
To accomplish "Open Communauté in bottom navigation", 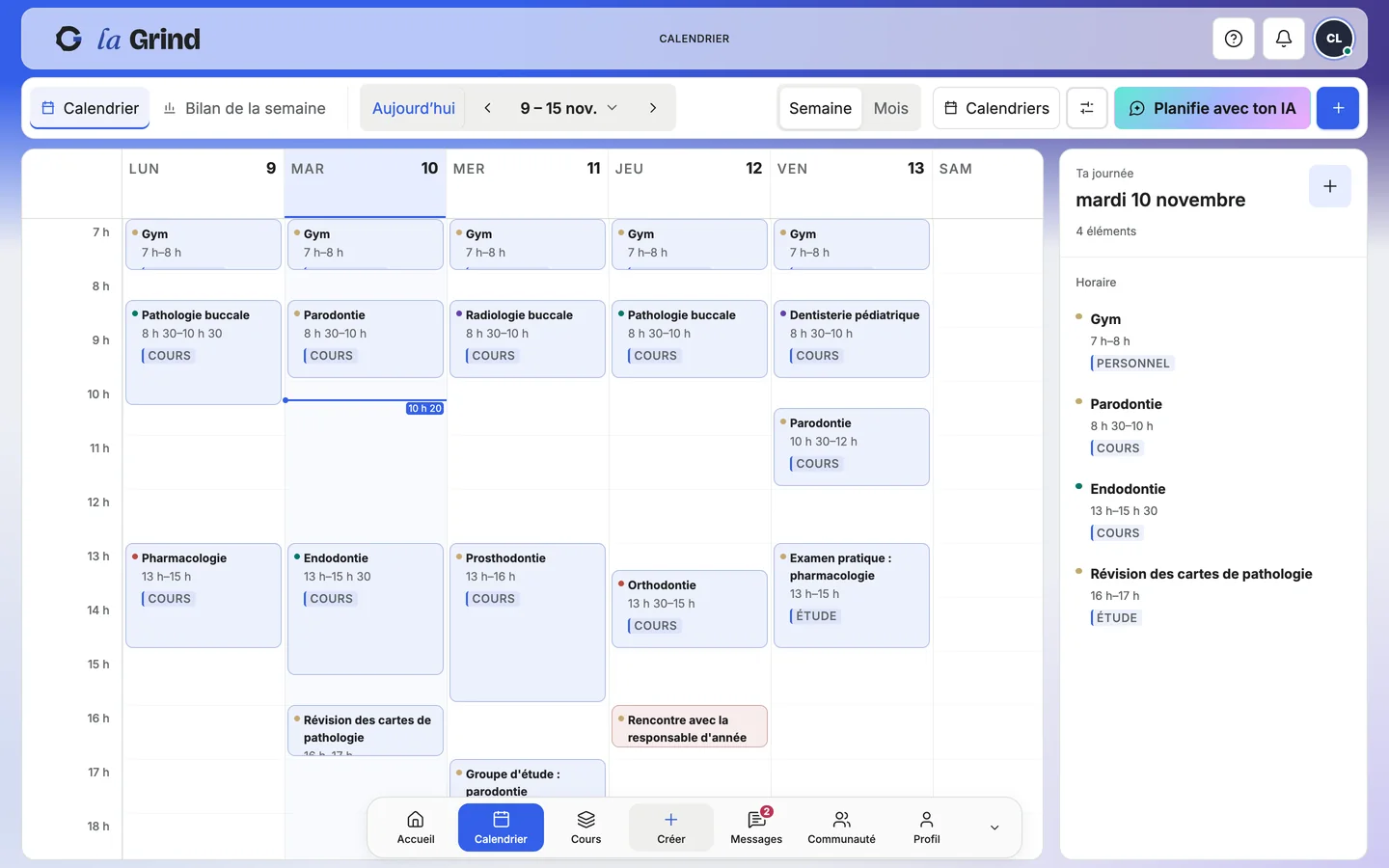I will [x=841, y=827].
